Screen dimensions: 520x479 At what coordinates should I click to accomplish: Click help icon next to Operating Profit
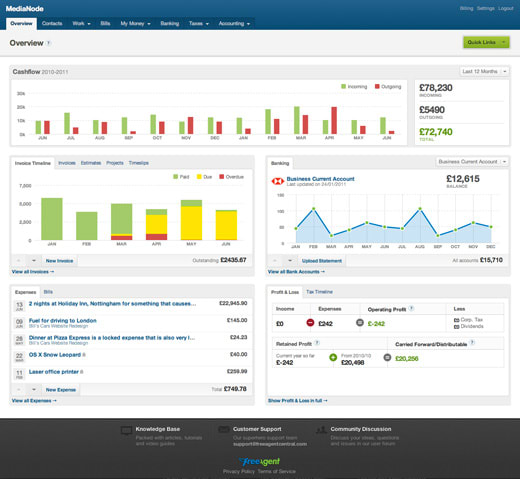pos(411,309)
